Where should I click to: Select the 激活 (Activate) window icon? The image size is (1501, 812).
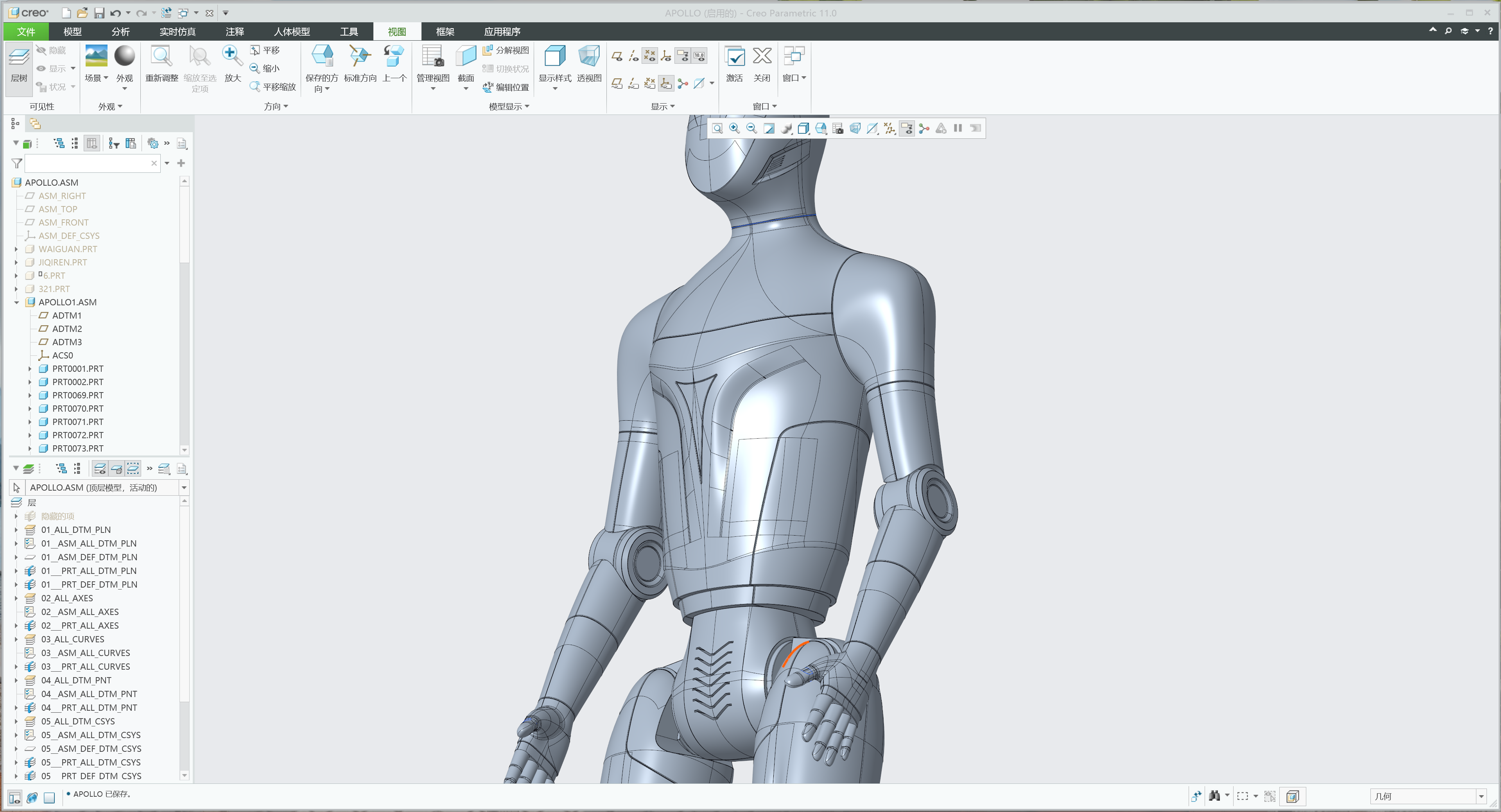735,64
